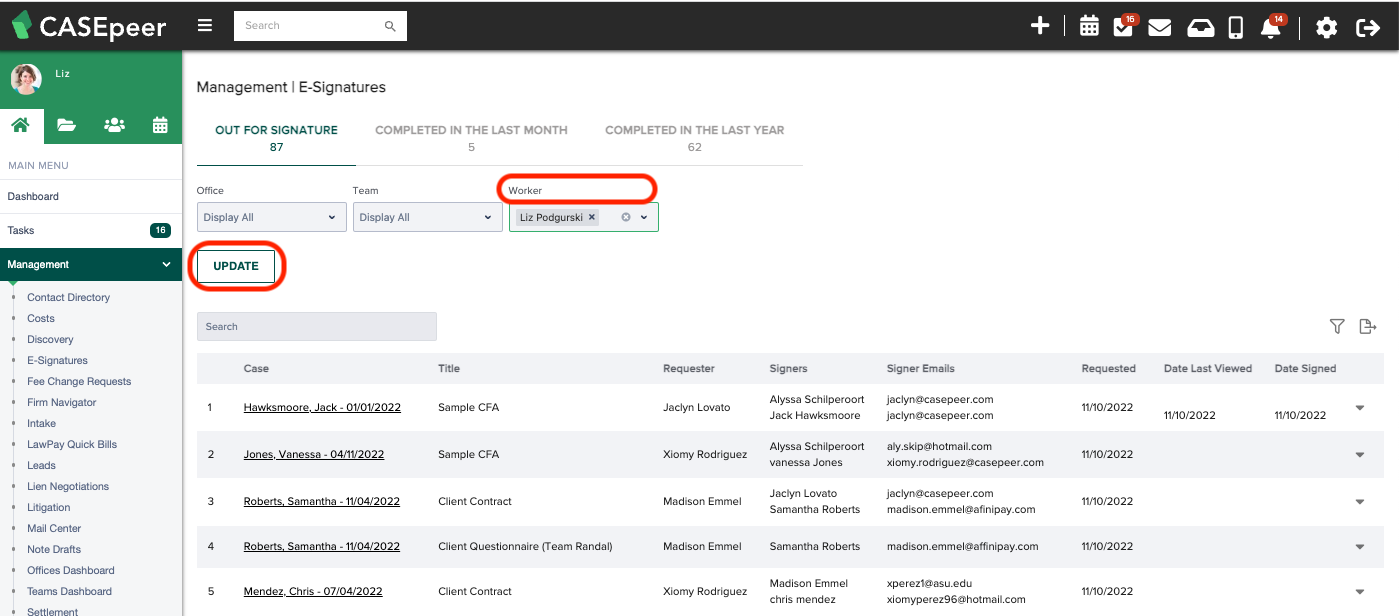1399x616 pixels.
Task: Open Lien Negotiations in sidebar
Action: [68, 487]
